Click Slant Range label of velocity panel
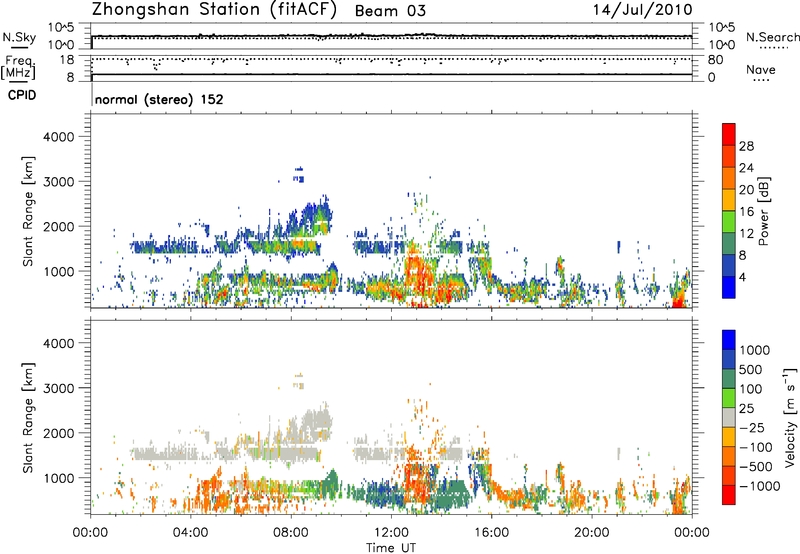Viewport: 800px width, 554px height. (x=28, y=417)
